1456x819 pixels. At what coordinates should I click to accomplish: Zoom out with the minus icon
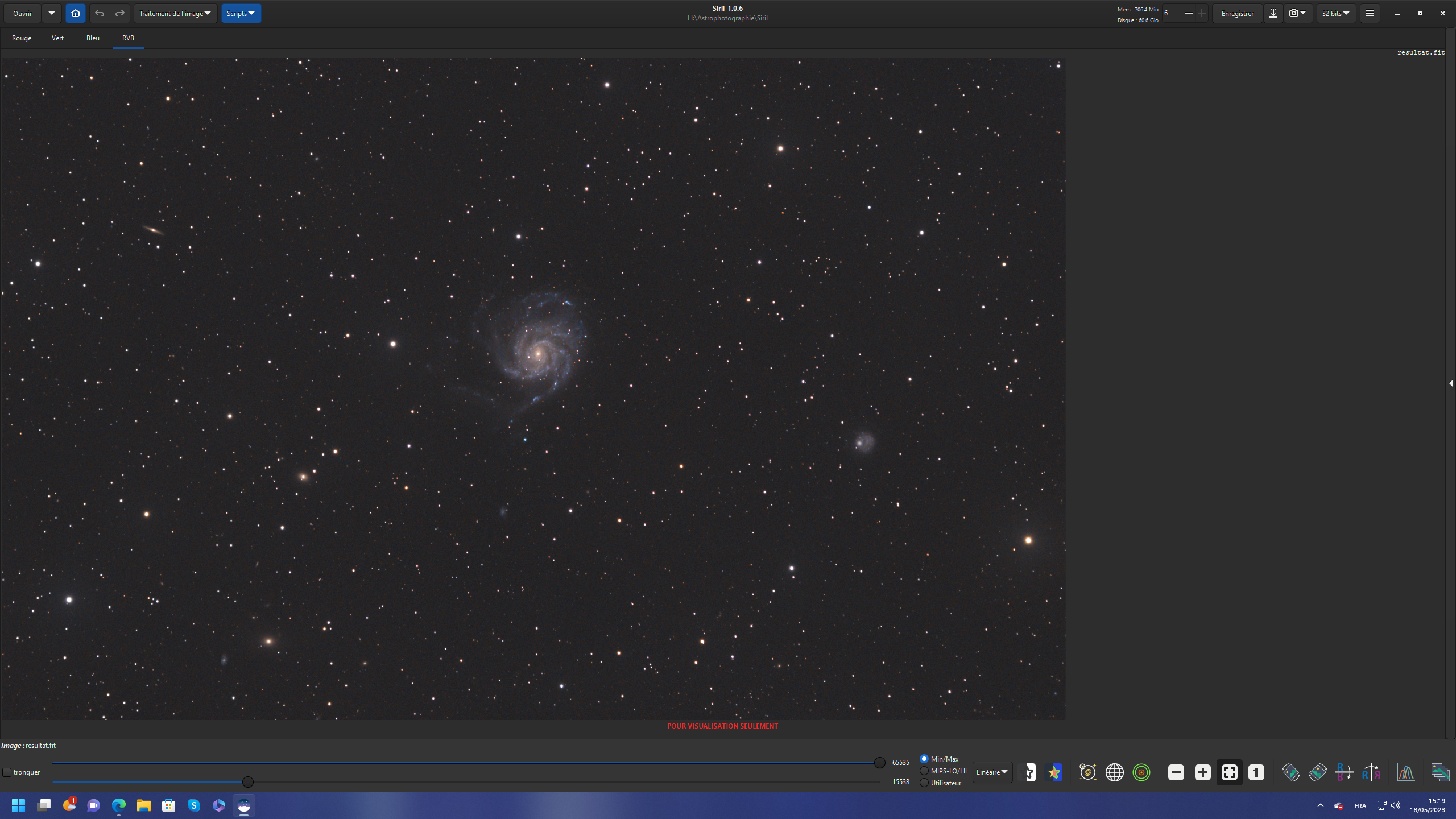1176,772
